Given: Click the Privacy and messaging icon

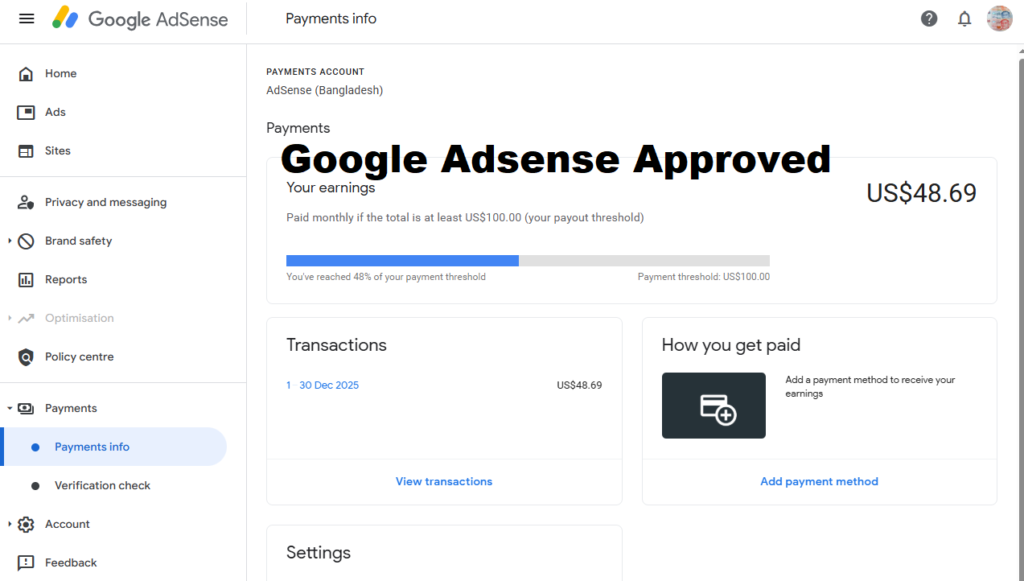Looking at the screenshot, I should pyautogui.click(x=27, y=202).
